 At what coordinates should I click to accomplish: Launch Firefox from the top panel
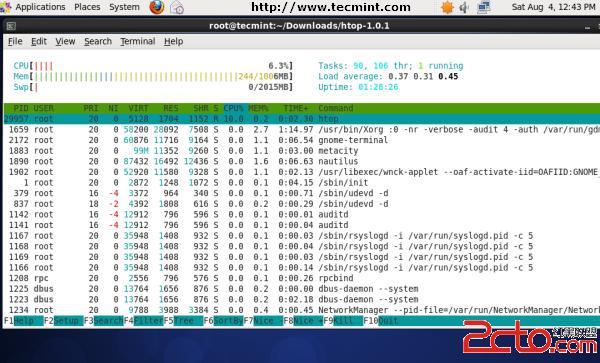157,7
